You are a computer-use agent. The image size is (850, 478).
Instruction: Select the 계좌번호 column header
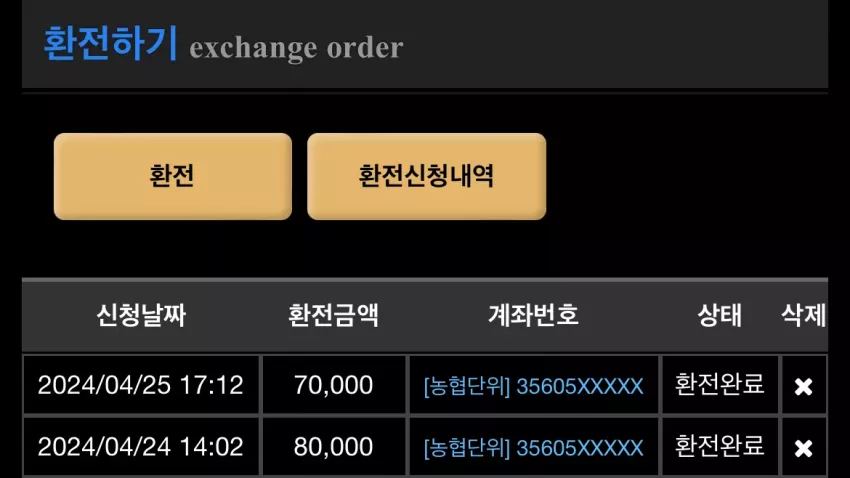point(533,315)
